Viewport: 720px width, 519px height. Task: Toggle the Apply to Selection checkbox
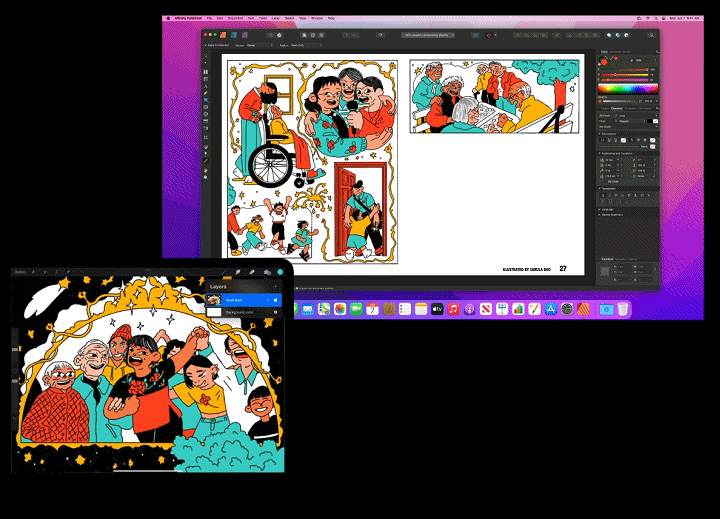point(205,45)
